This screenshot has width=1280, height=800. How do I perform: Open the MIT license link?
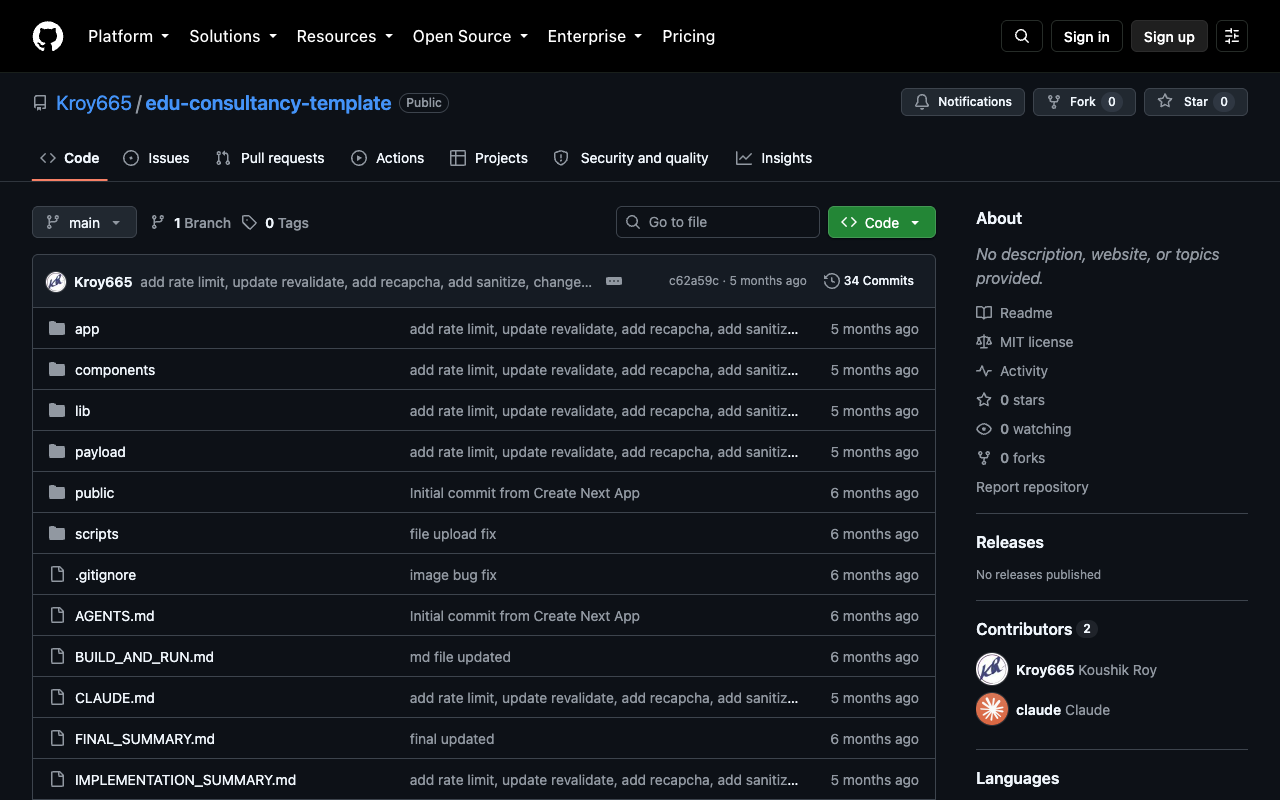click(x=1025, y=342)
